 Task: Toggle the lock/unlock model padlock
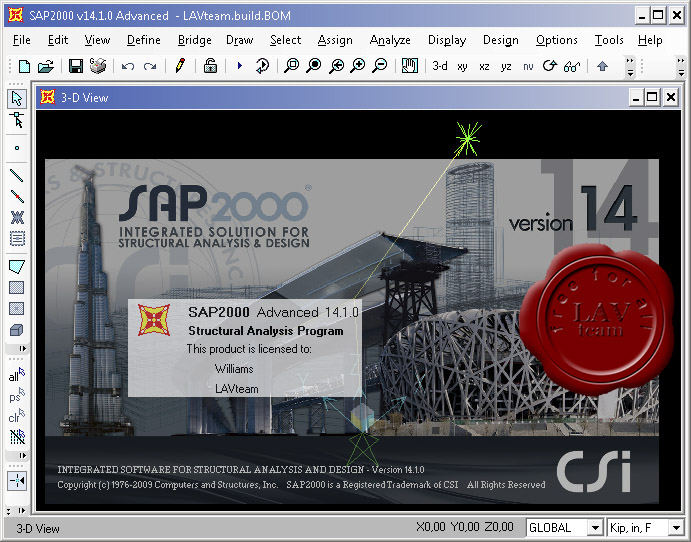(x=210, y=66)
